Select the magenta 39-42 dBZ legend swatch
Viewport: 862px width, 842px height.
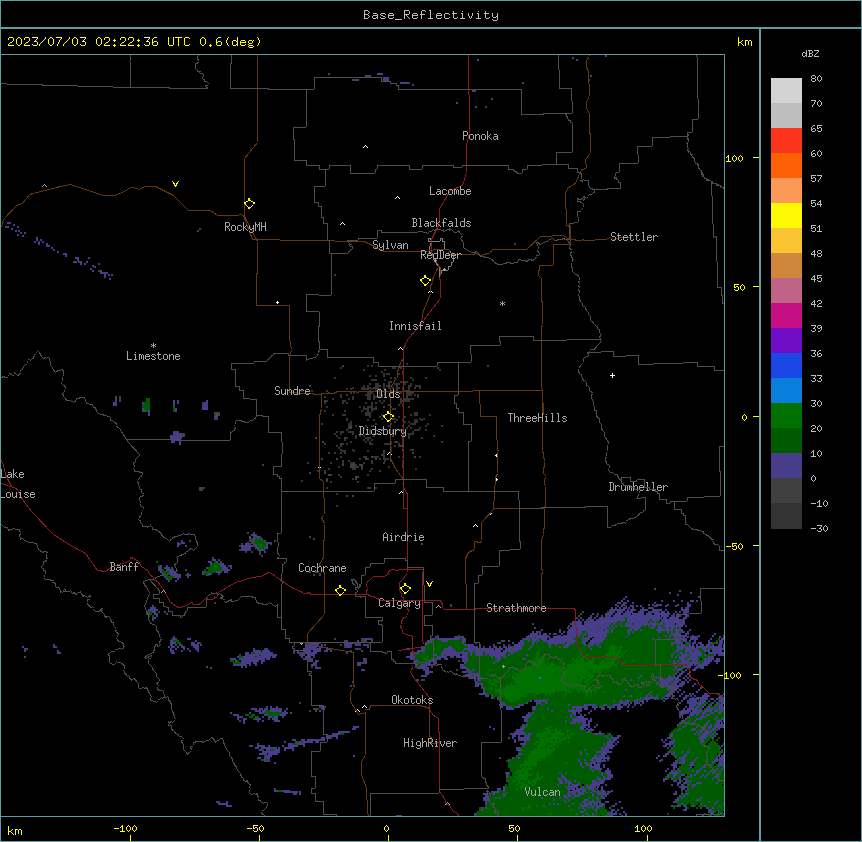(786, 315)
